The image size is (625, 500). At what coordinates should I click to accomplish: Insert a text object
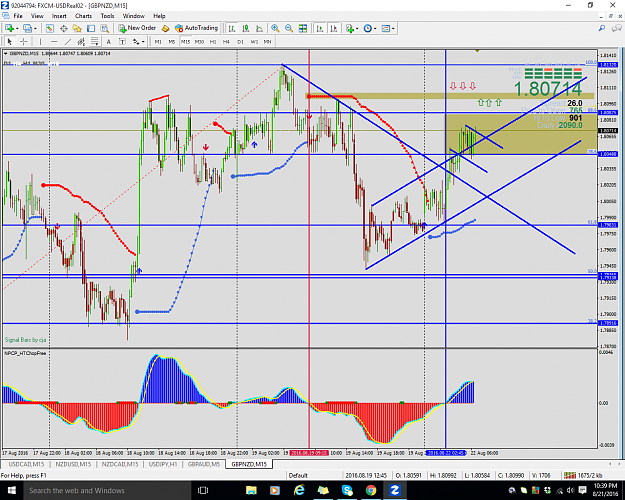click(x=108, y=41)
